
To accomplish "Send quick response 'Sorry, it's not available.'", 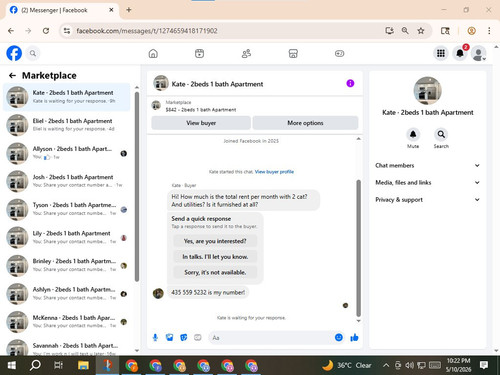I will (x=215, y=272).
